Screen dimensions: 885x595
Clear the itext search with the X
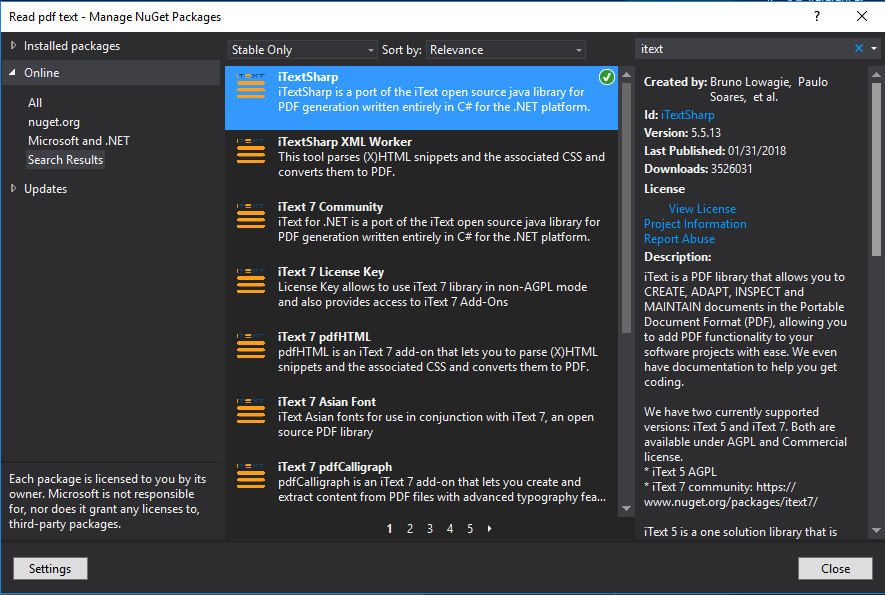pos(857,48)
